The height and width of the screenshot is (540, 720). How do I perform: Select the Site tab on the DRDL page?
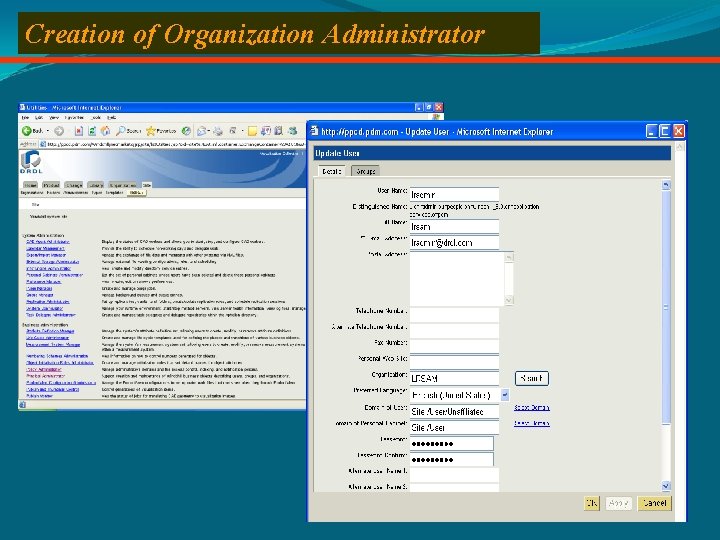pos(146,185)
